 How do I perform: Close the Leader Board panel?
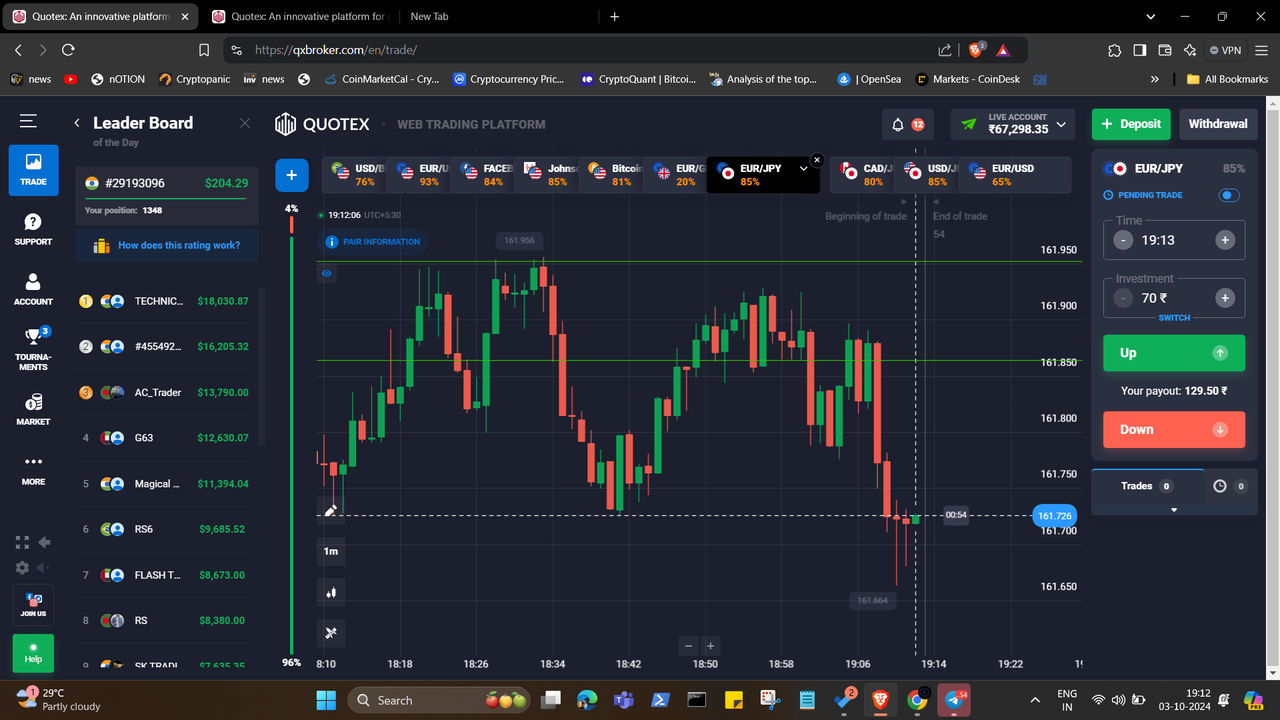click(245, 123)
